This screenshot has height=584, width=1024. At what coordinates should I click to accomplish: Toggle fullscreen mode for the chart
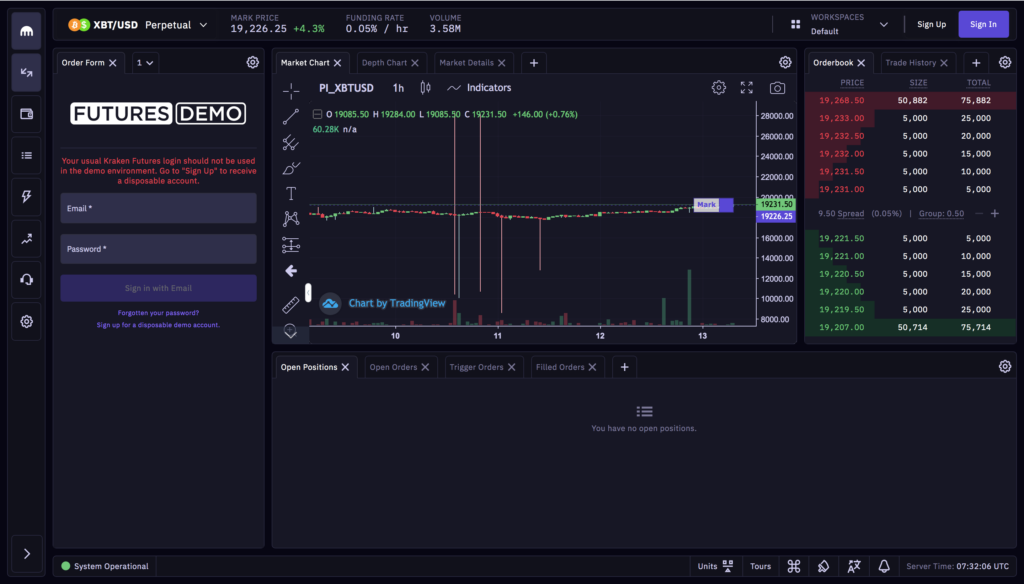tap(746, 88)
